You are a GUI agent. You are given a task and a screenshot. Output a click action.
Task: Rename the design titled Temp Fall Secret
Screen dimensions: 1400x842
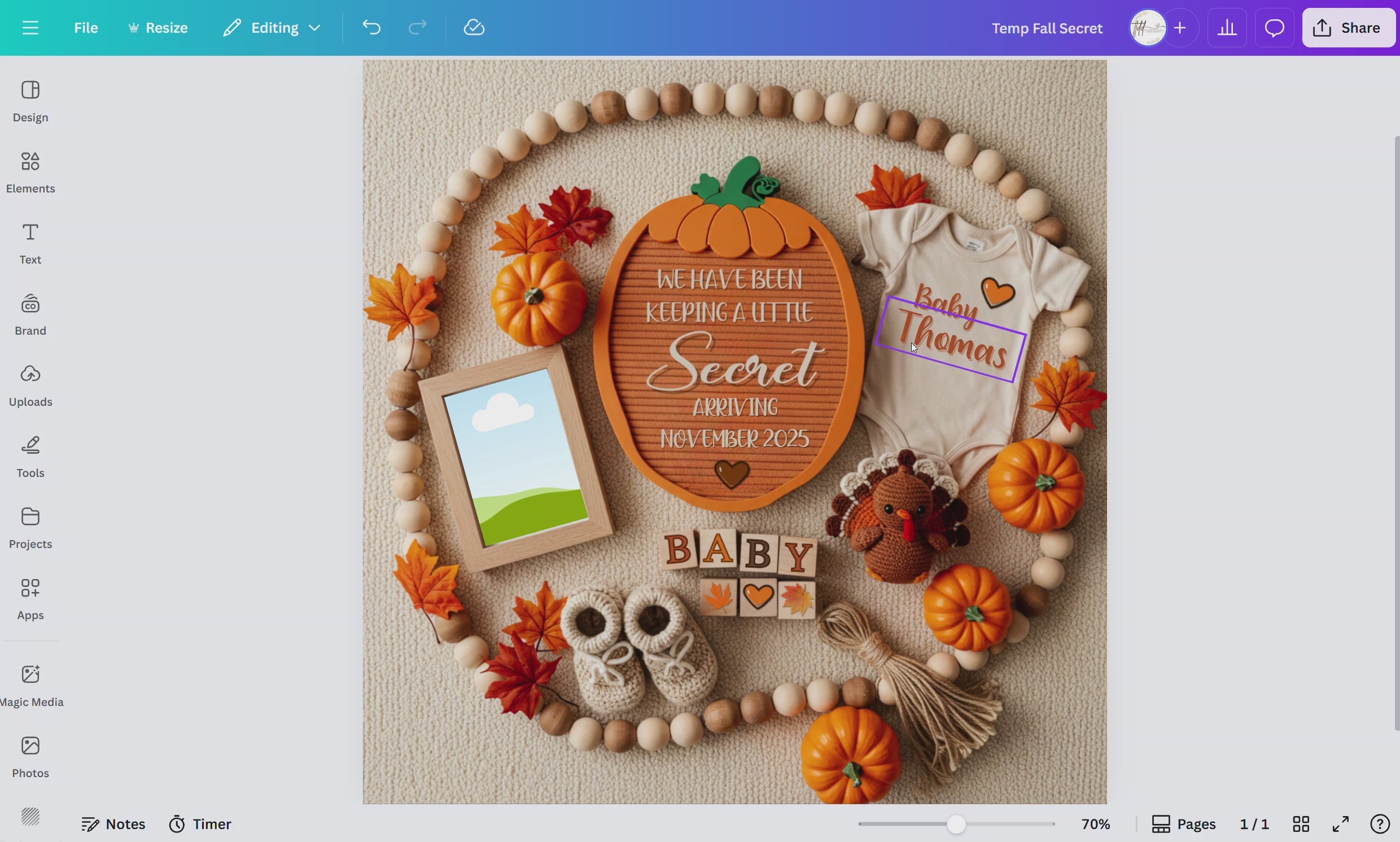coord(1046,27)
